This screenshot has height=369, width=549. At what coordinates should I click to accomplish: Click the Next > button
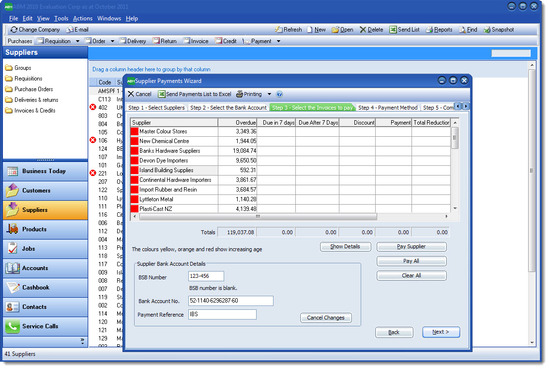441,332
